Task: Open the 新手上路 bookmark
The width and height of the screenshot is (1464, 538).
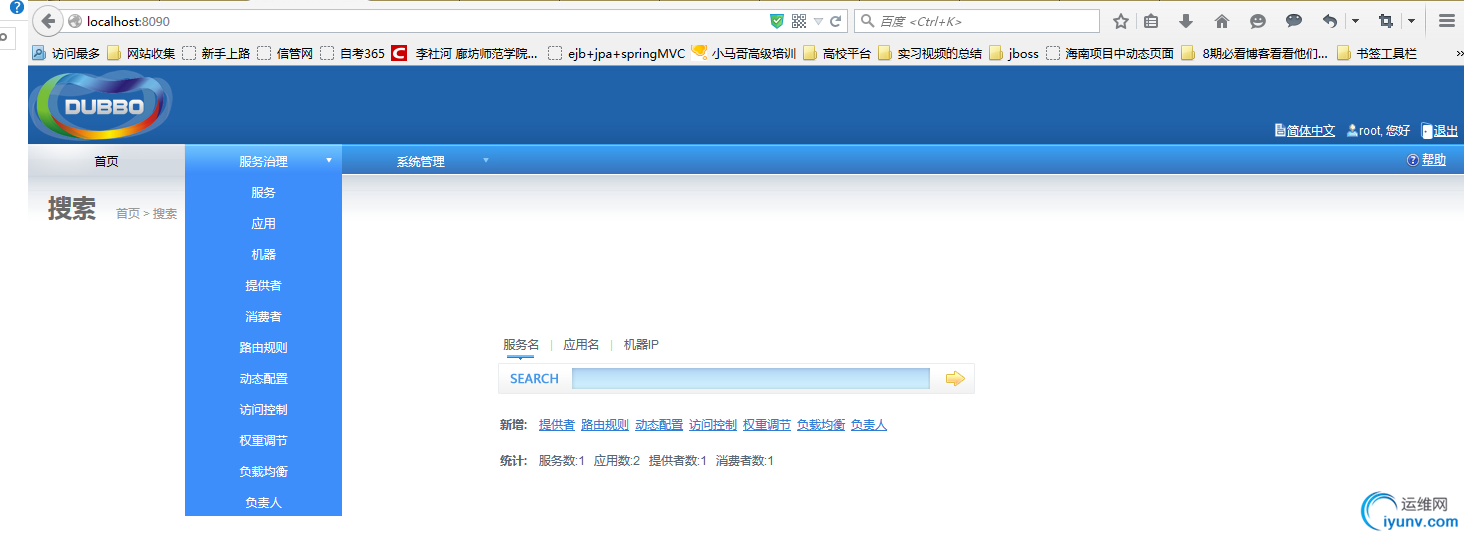Action: coord(216,53)
